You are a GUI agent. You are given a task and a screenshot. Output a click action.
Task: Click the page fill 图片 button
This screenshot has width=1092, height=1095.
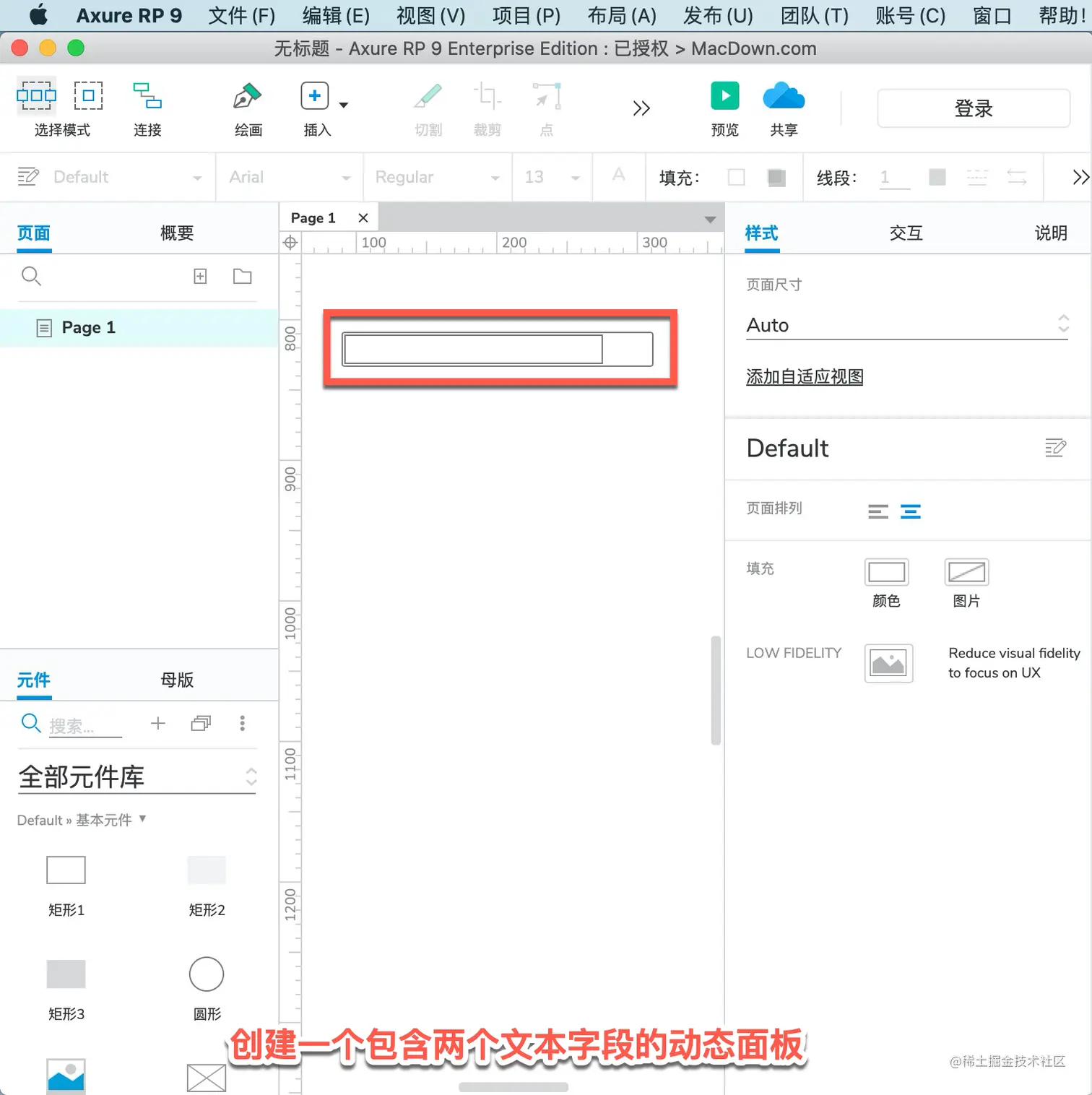pyautogui.click(x=966, y=572)
